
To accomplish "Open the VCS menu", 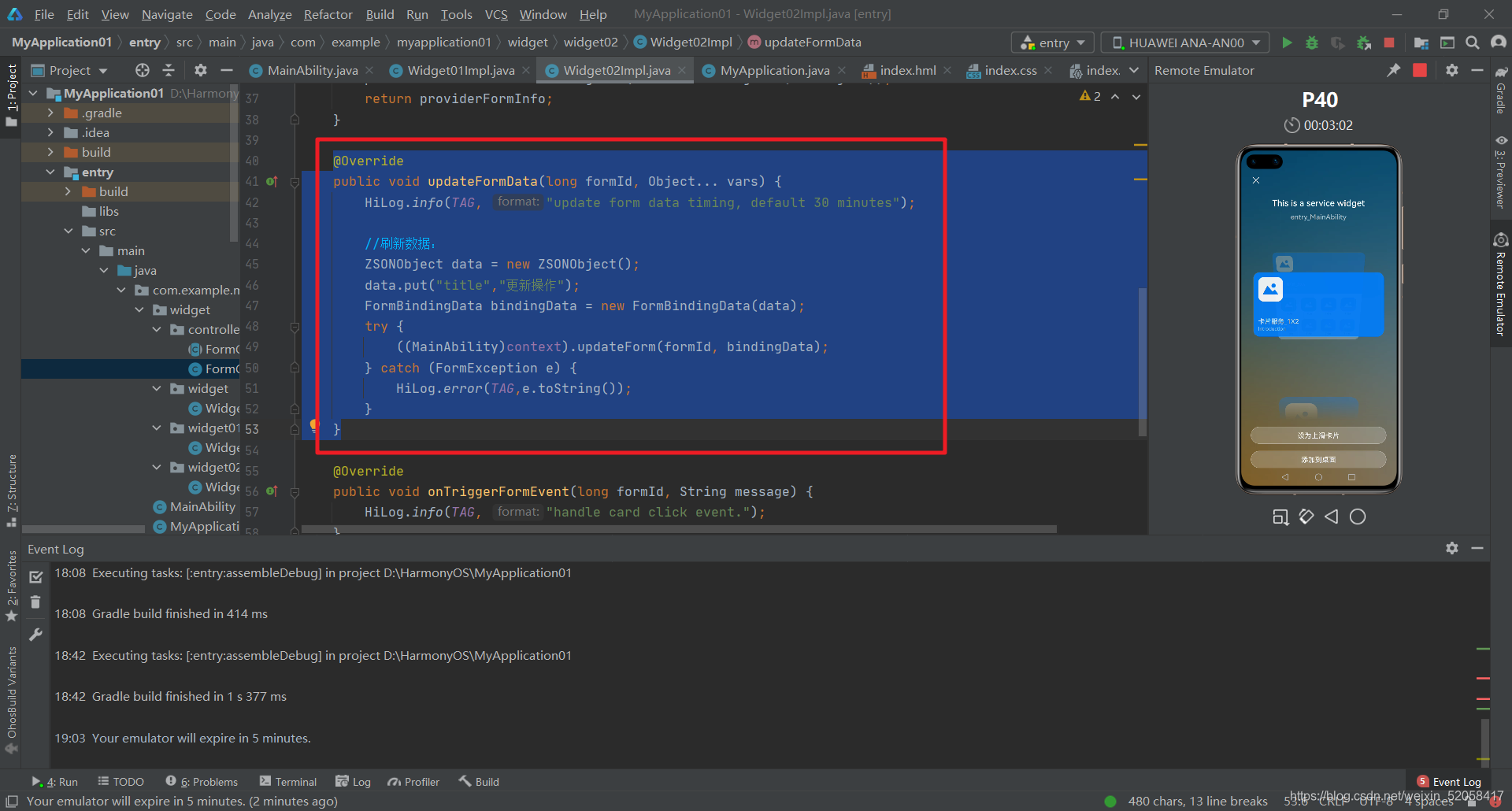I will 495,14.
